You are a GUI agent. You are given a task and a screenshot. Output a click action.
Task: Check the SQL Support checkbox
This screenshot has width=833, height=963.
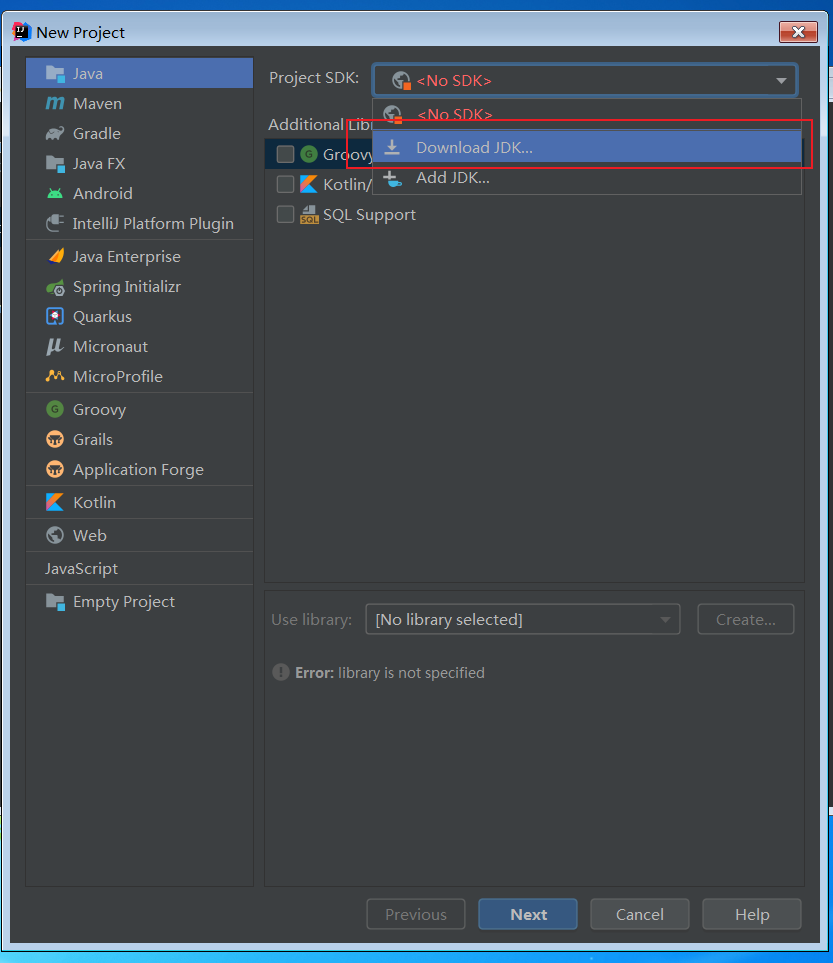(x=285, y=214)
